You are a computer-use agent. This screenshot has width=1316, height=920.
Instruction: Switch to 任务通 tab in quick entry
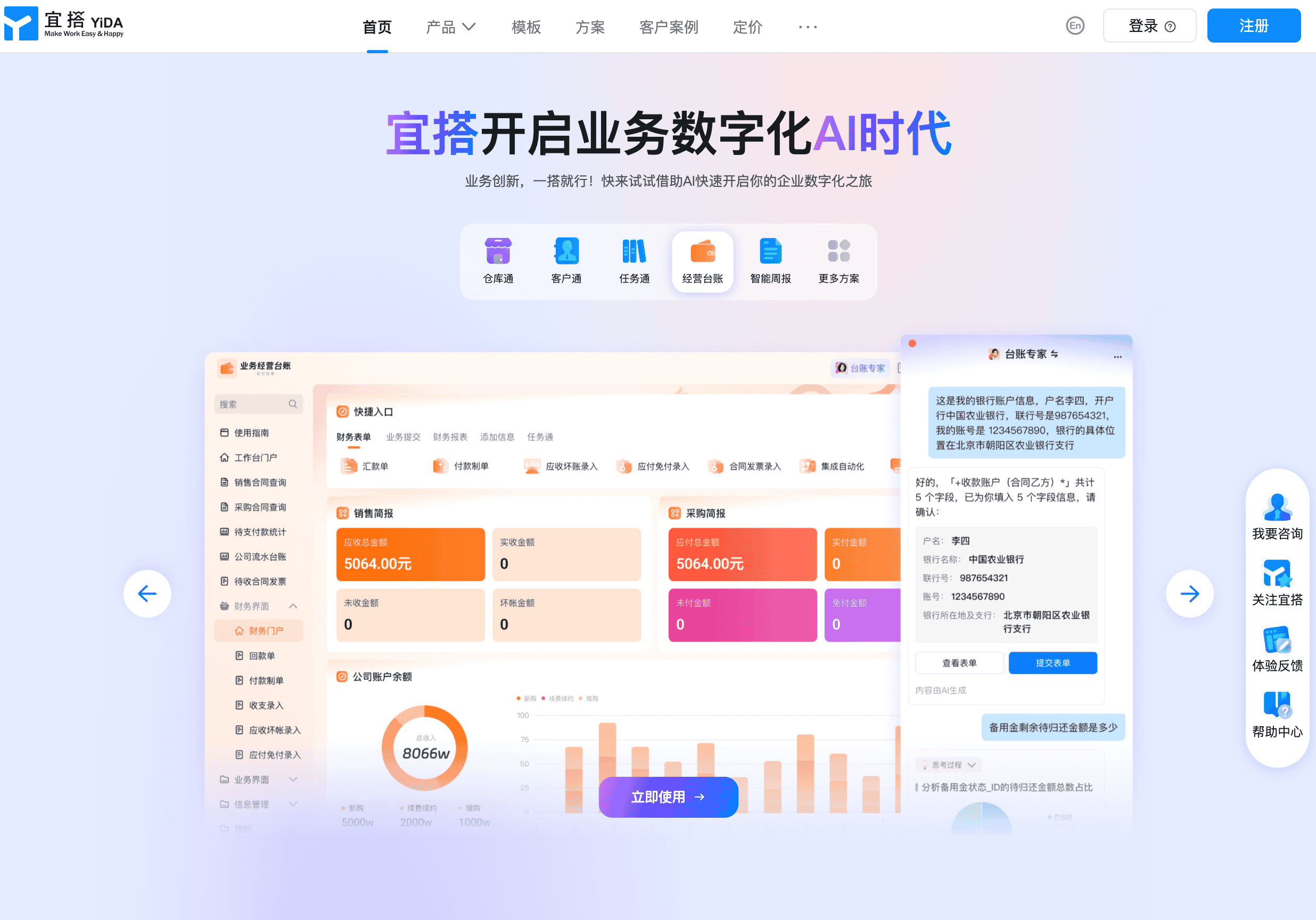click(x=540, y=437)
